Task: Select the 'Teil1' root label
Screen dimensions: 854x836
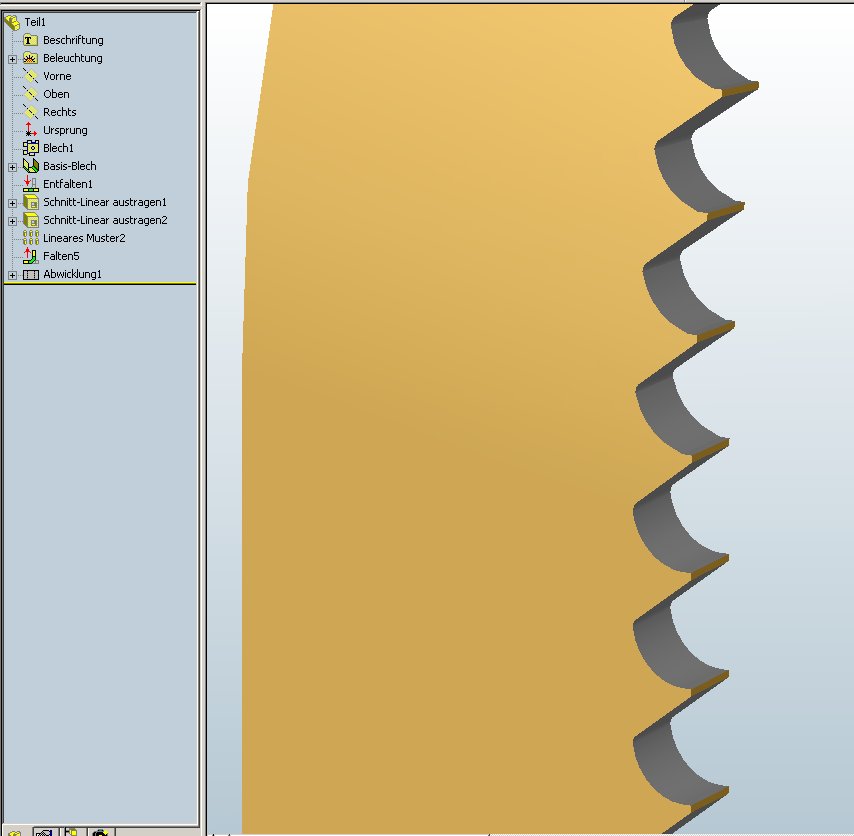Action: click(35, 22)
